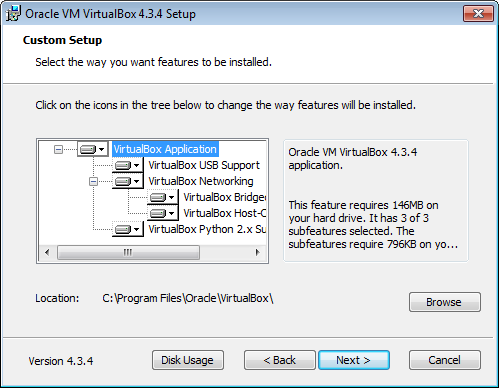
Task: Click the VirtualBox Host-Only feature drive icon
Action: tap(163, 213)
